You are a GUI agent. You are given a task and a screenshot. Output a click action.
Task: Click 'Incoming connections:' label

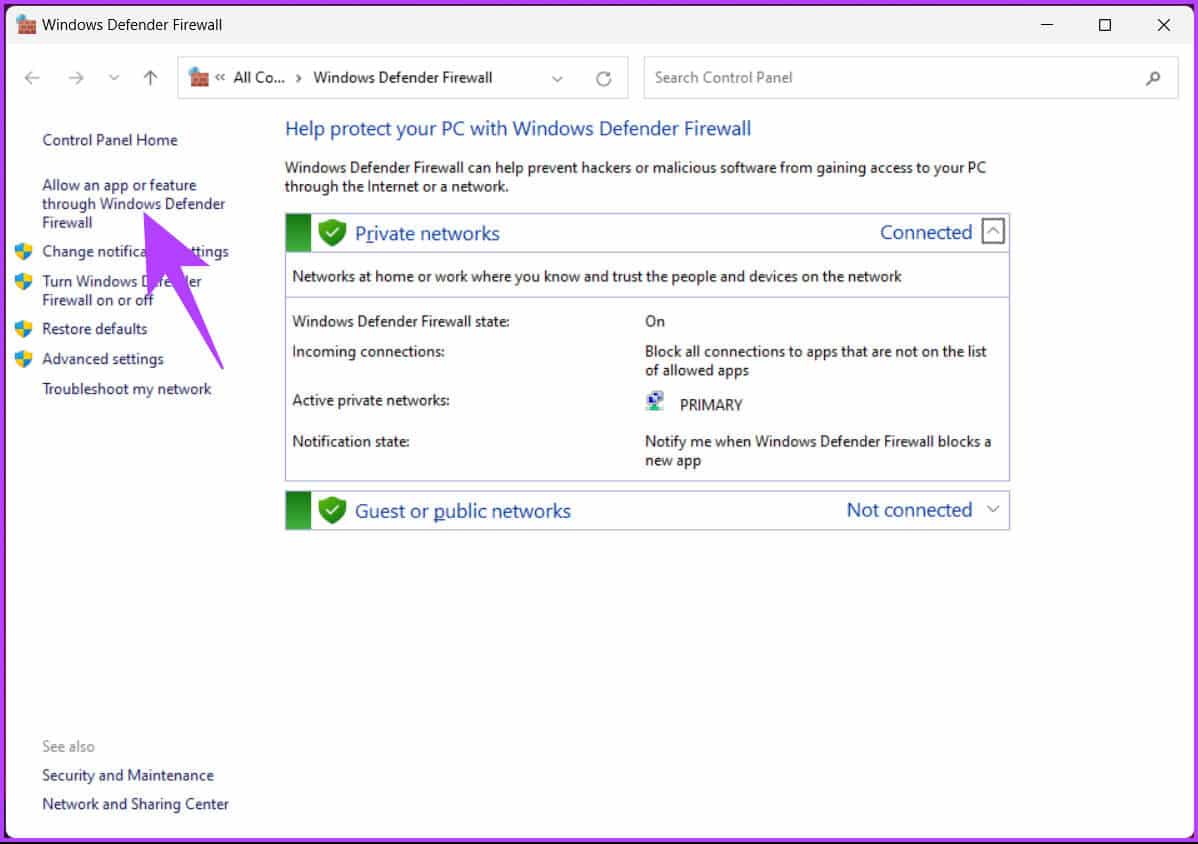(368, 352)
